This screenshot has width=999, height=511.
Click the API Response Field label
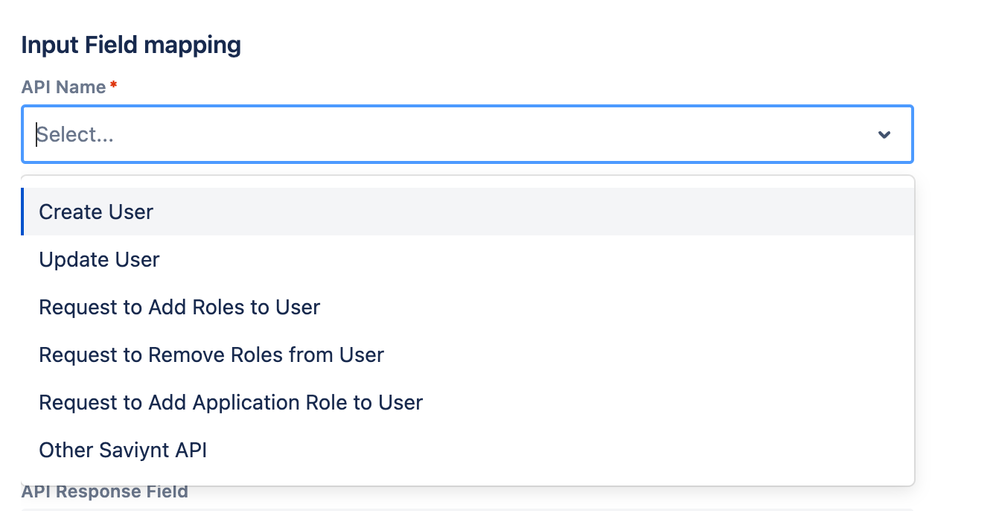104,492
